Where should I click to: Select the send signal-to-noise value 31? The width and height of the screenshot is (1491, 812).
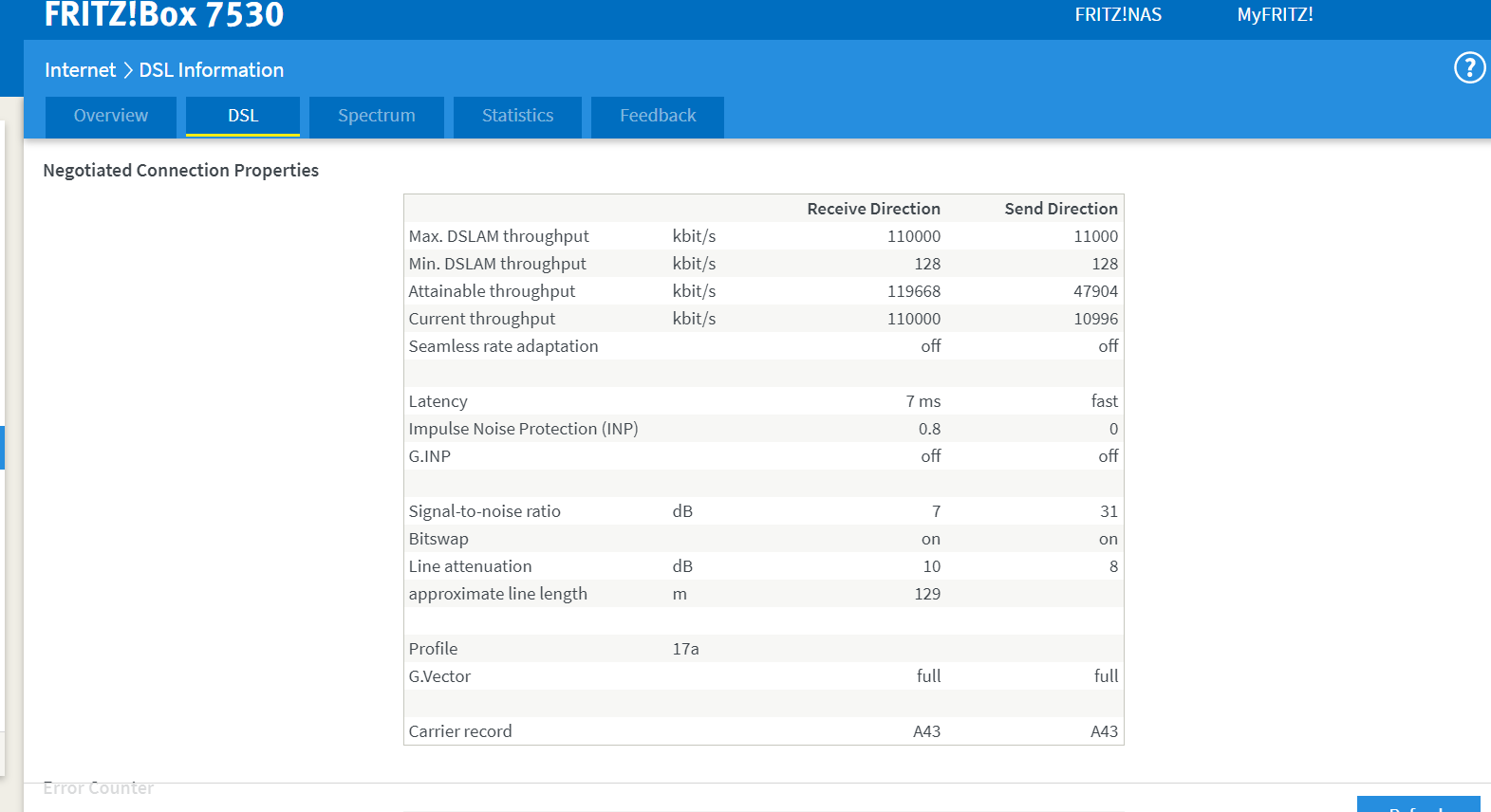coord(1109,511)
